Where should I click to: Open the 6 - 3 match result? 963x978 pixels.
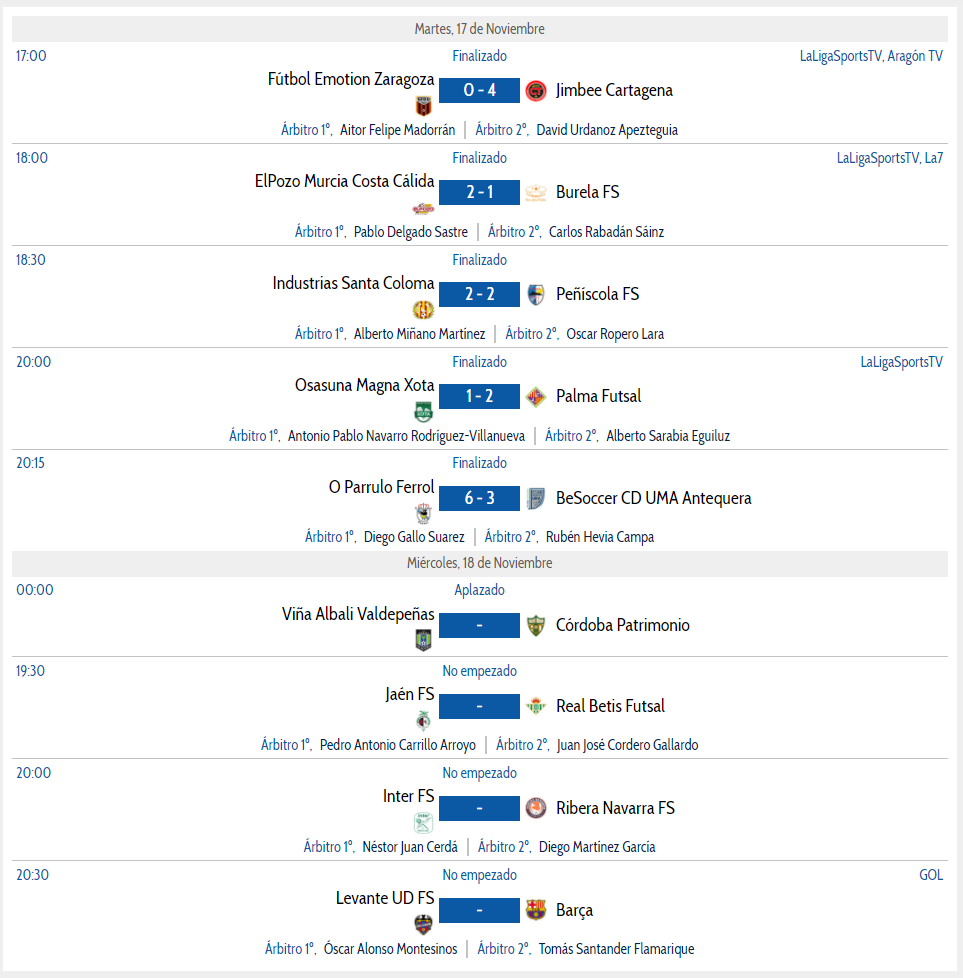(x=480, y=498)
